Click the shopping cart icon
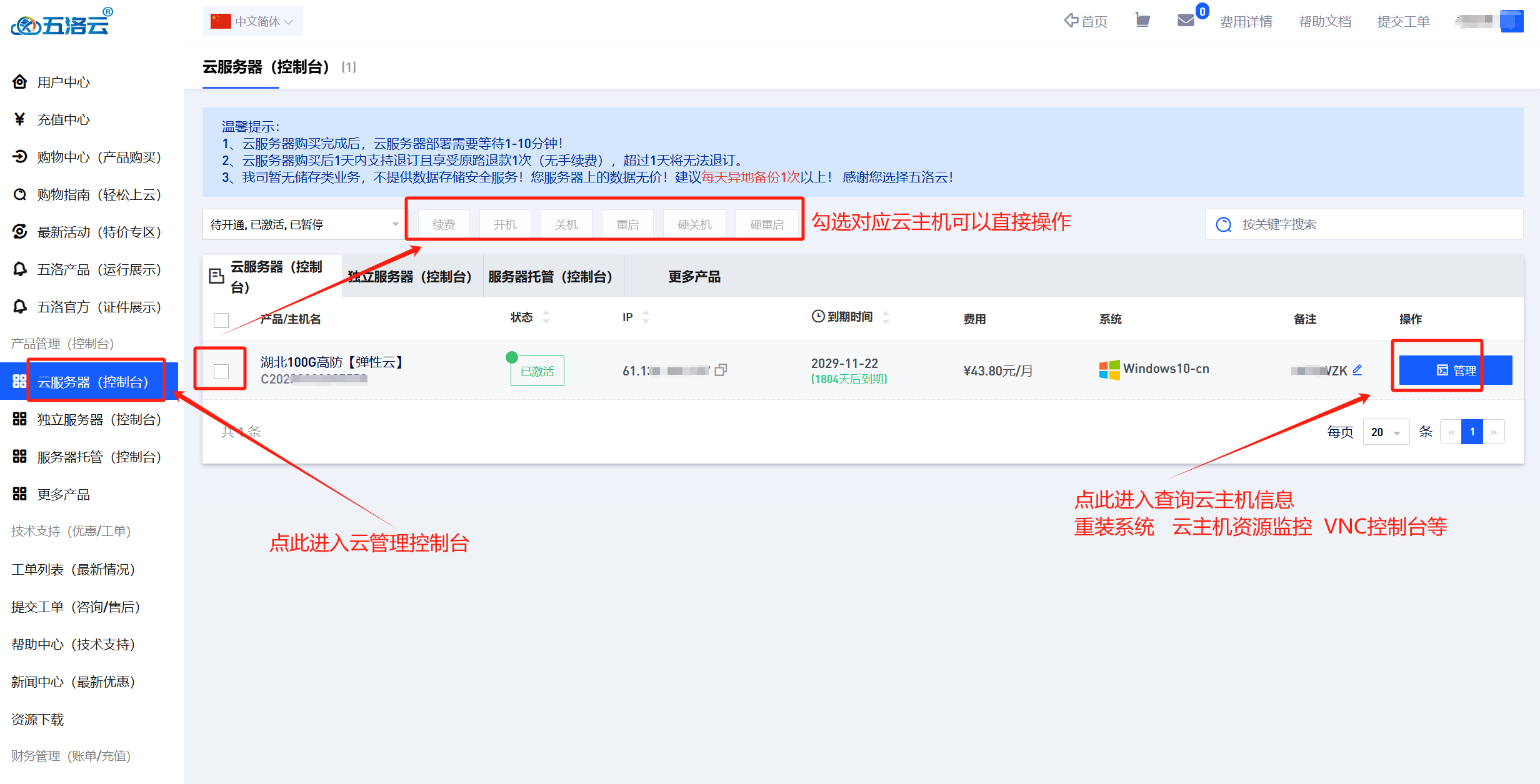 click(1142, 21)
